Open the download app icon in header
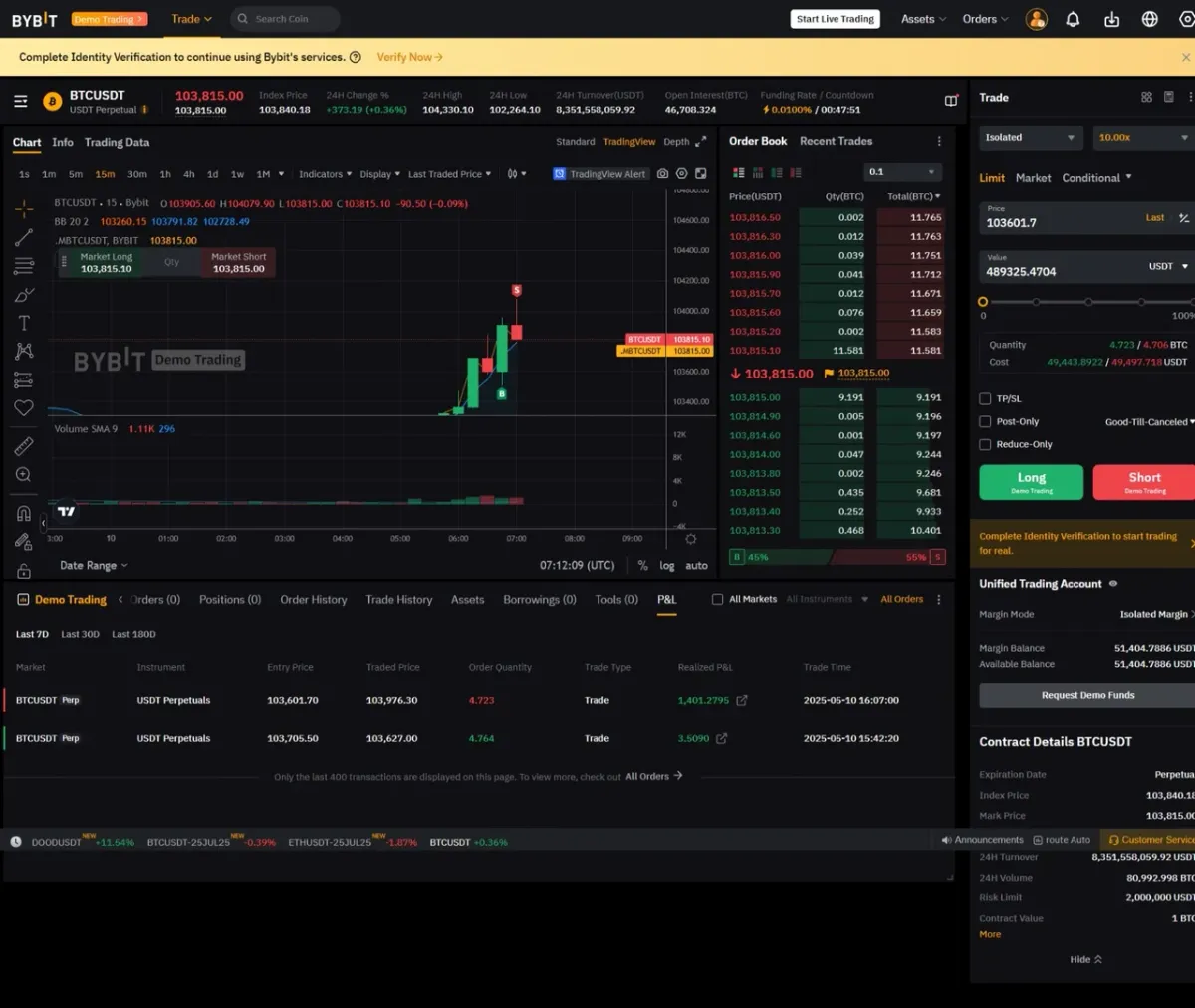The height and width of the screenshot is (1008, 1195). pos(1111,19)
